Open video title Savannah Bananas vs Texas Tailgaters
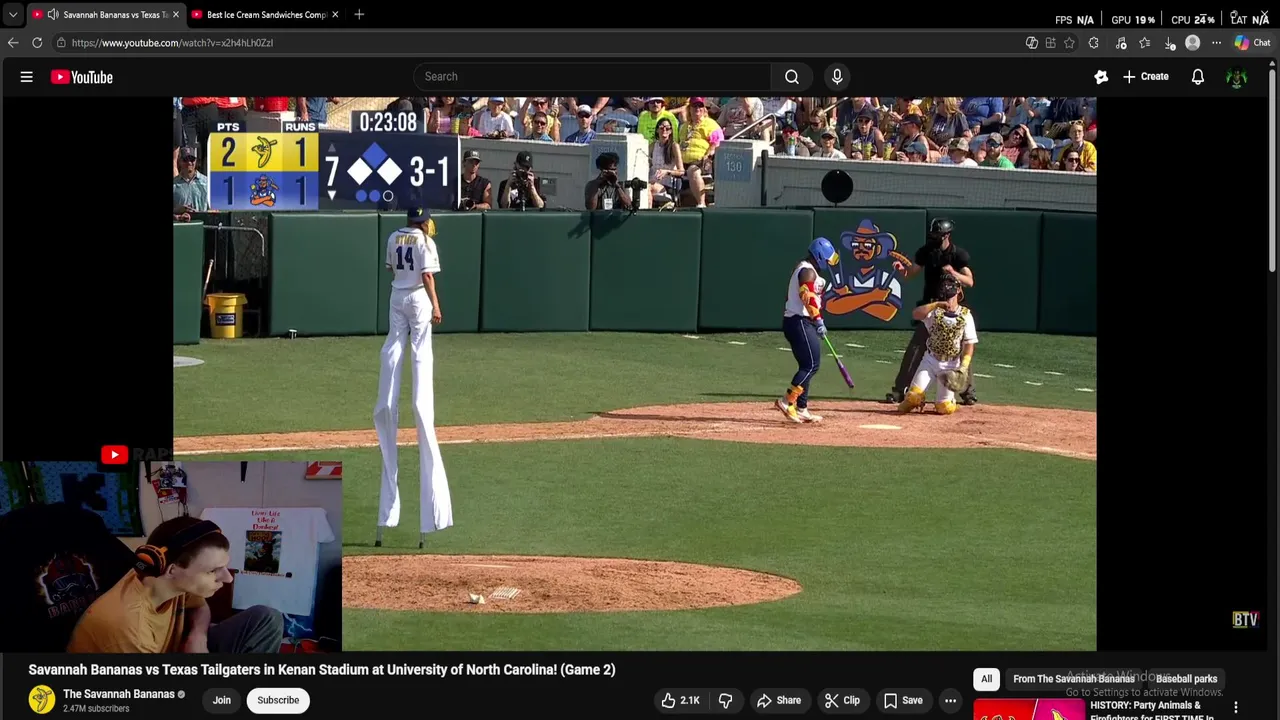Image resolution: width=1280 pixels, height=720 pixels. click(x=322, y=670)
